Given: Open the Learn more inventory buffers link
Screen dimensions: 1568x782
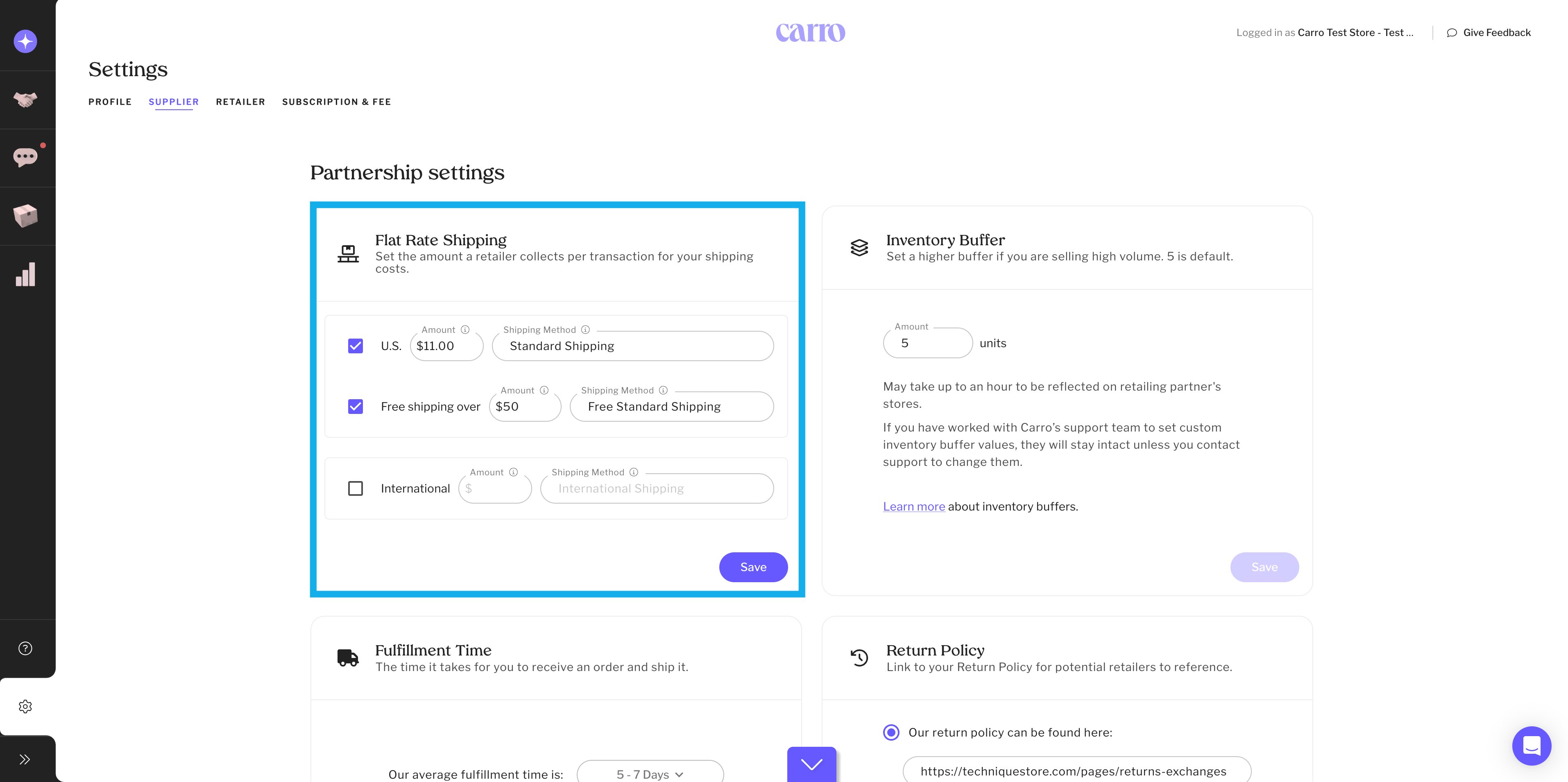Looking at the screenshot, I should point(914,506).
